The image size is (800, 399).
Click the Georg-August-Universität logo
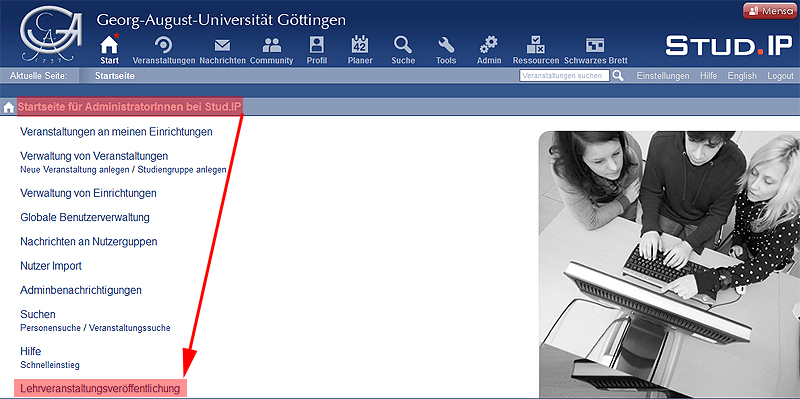(51, 33)
